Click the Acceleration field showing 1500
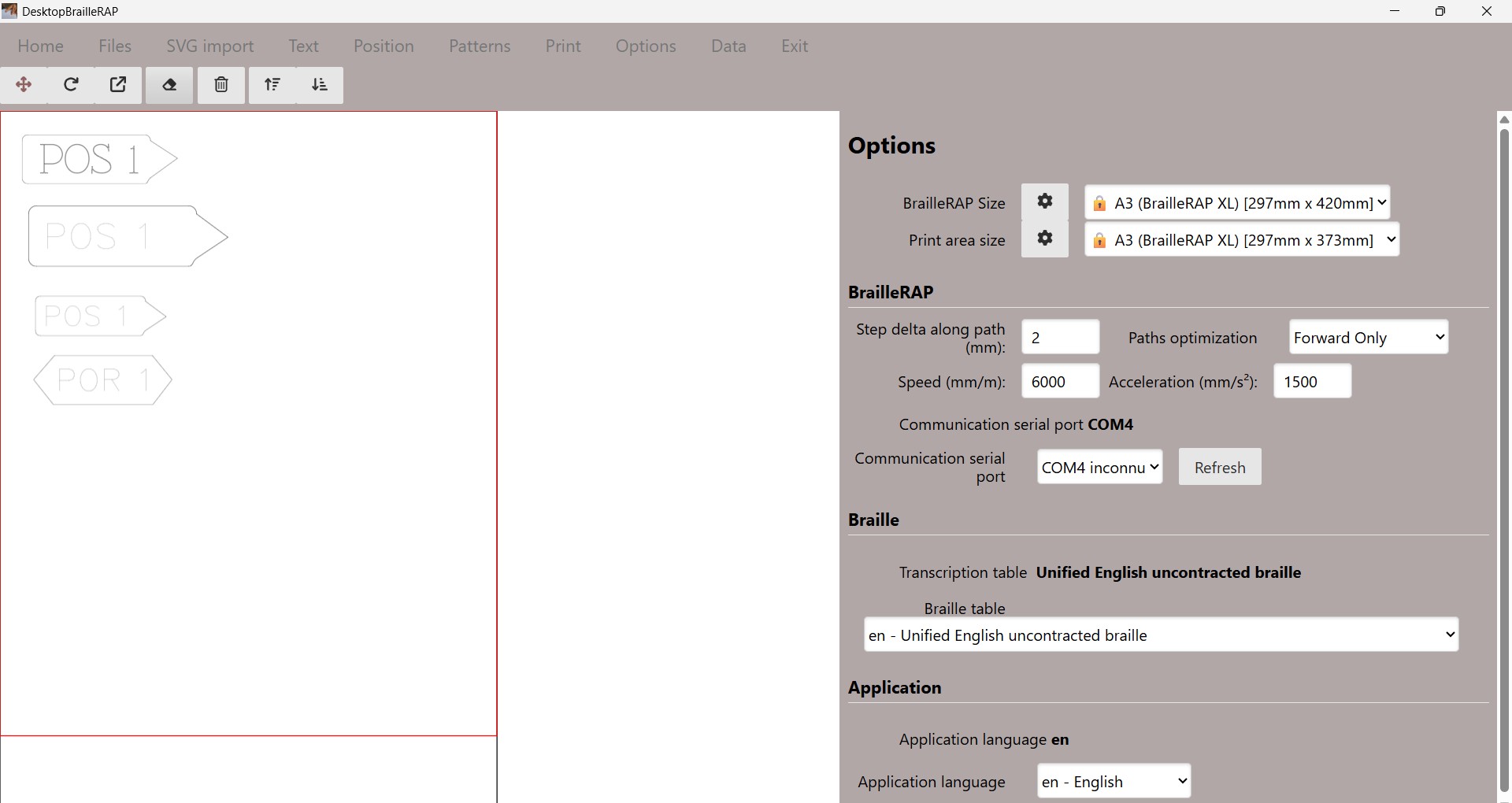 click(x=1312, y=381)
